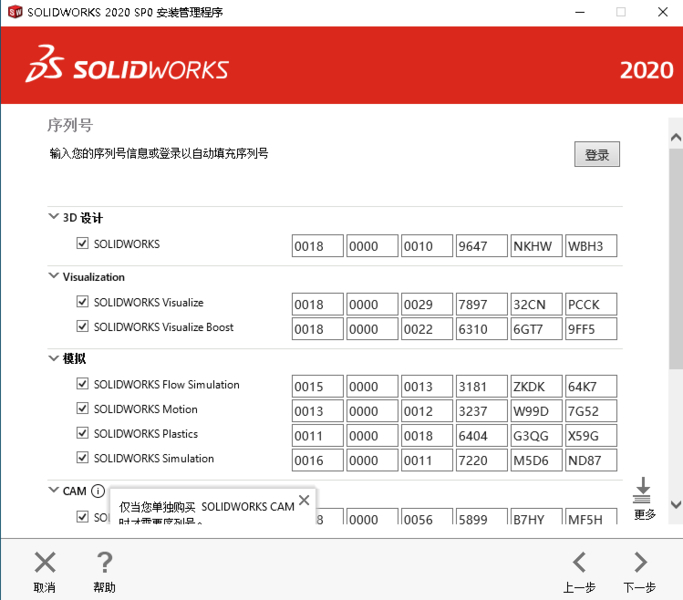Click the More download arrow icon

(x=642, y=490)
